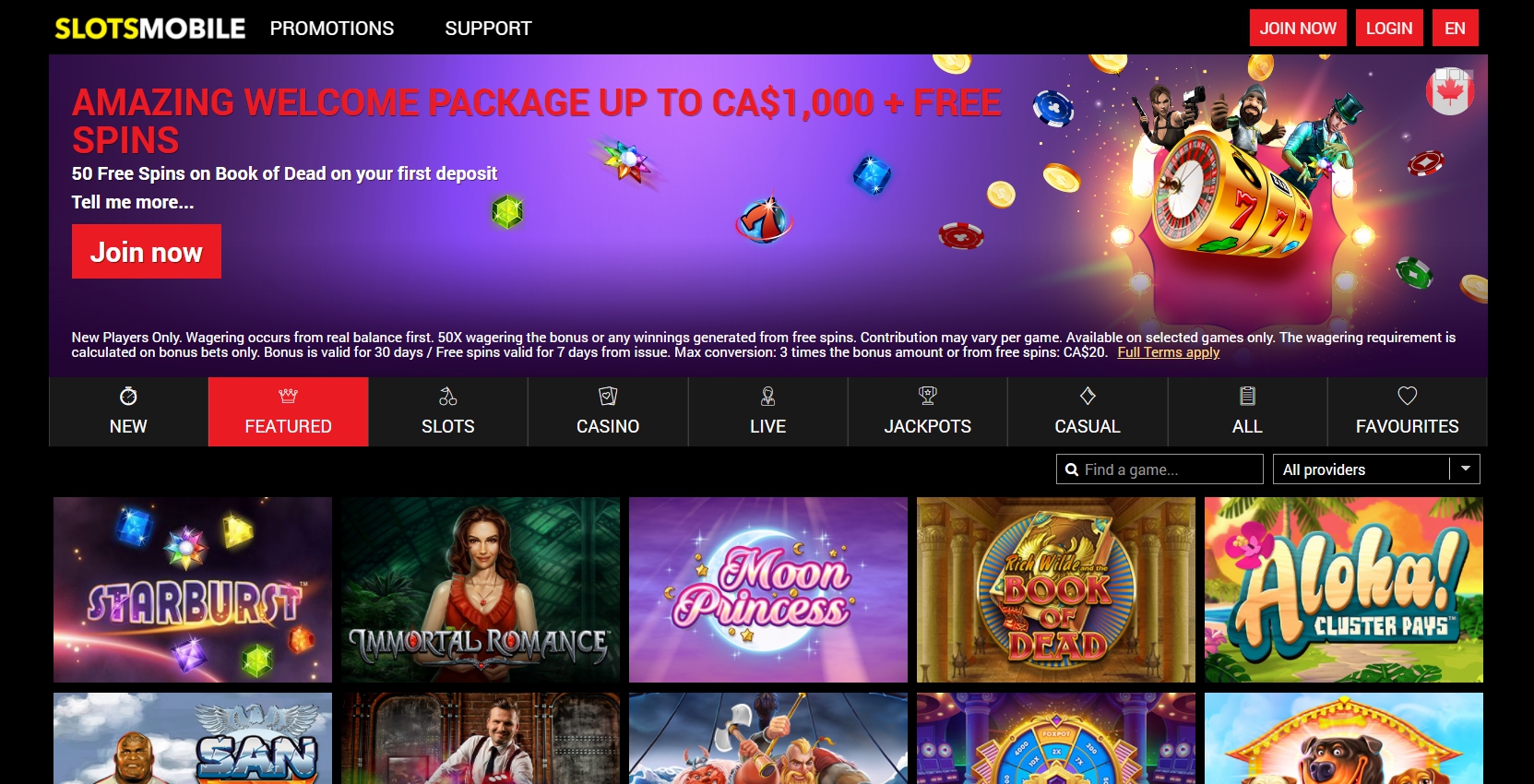Open the Full Terms apply link

pyautogui.click(x=1169, y=352)
